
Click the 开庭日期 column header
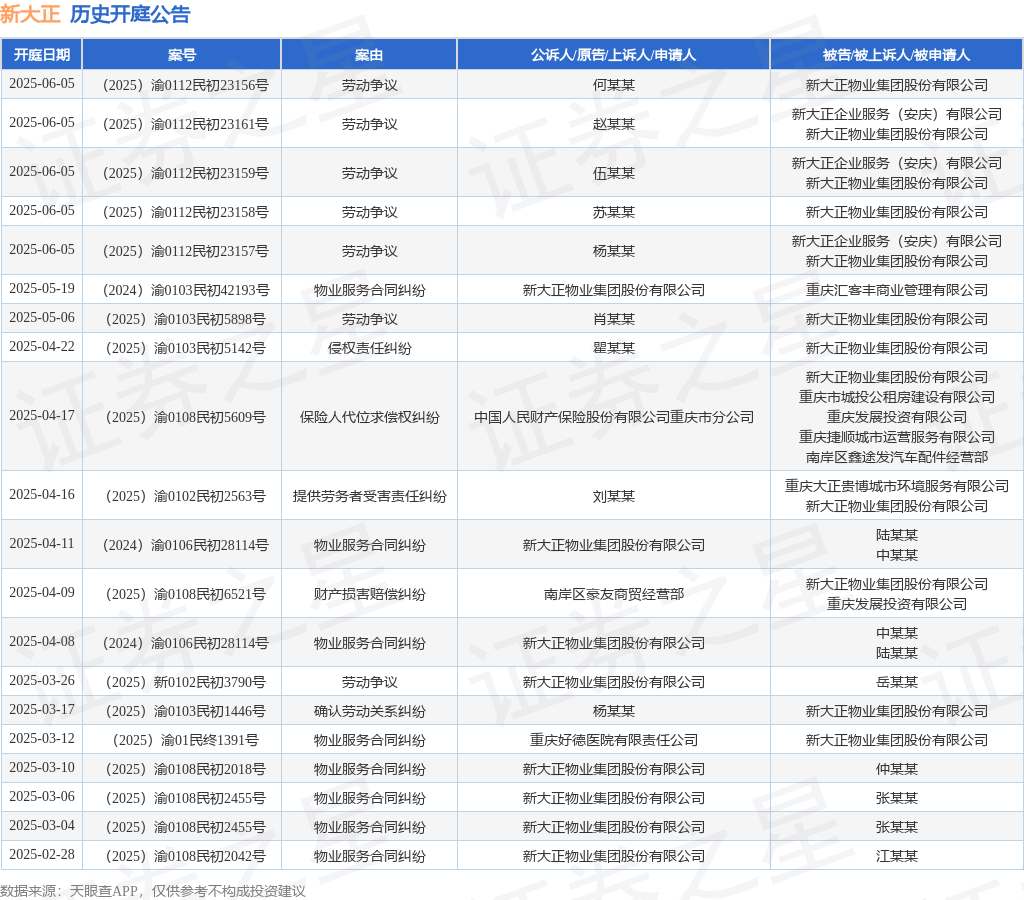tap(42, 55)
